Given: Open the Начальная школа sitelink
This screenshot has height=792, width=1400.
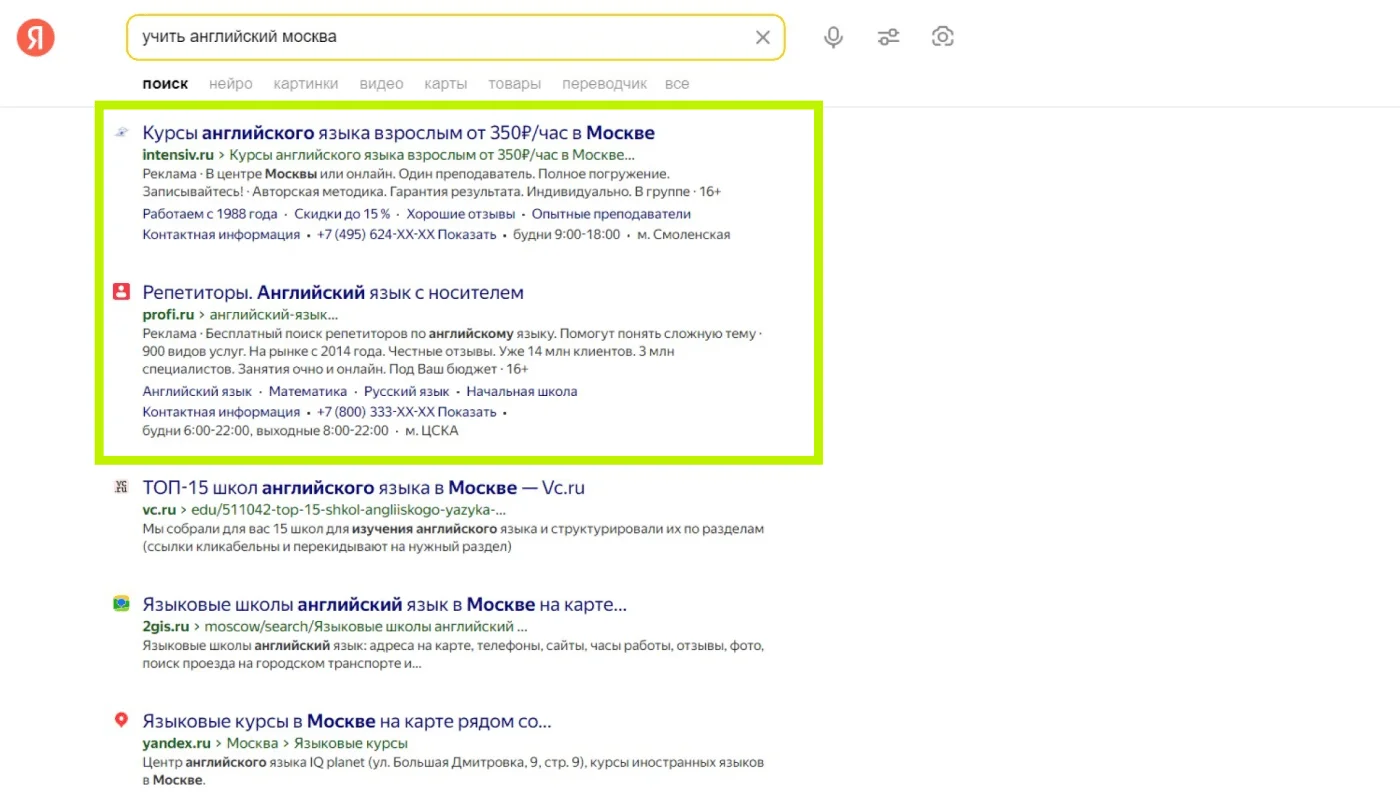Looking at the screenshot, I should click(522, 392).
